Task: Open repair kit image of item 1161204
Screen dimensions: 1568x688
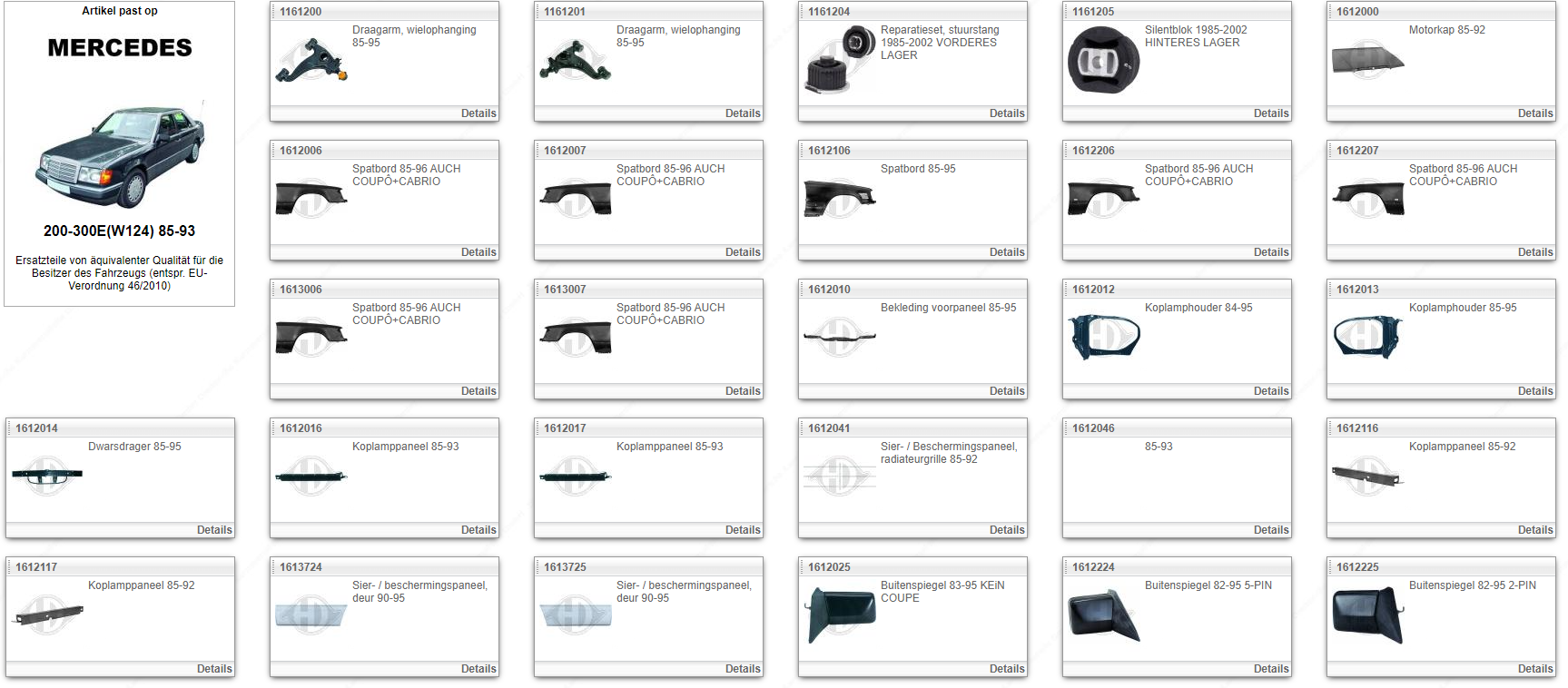Action: [x=840, y=60]
